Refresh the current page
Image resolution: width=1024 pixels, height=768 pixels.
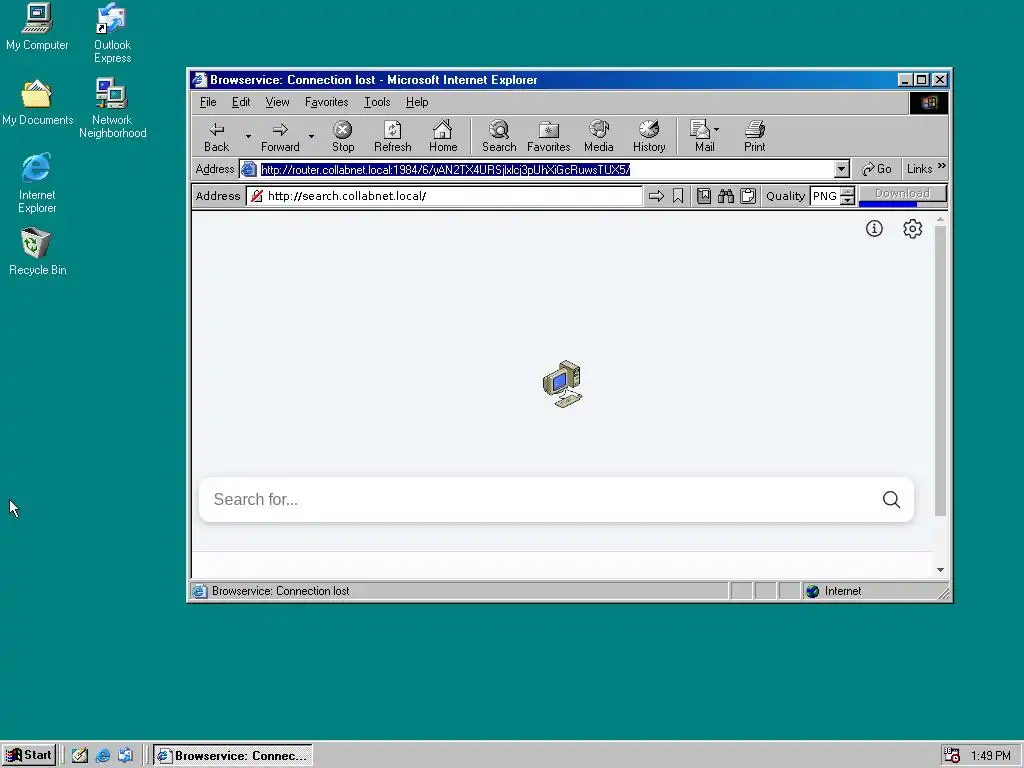[x=392, y=137]
